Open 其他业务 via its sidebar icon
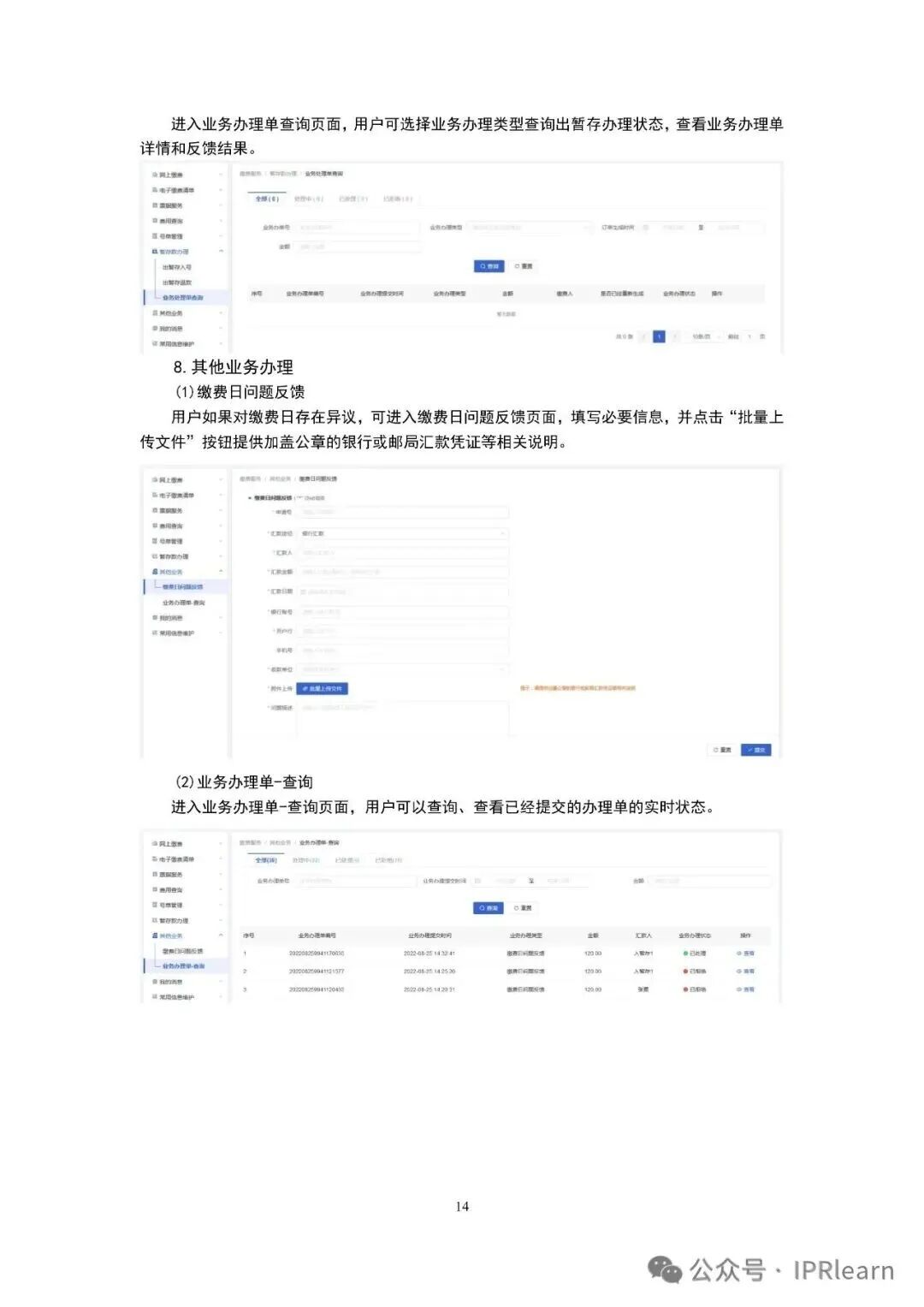Viewport: 924px width, 1307px height. (x=155, y=313)
